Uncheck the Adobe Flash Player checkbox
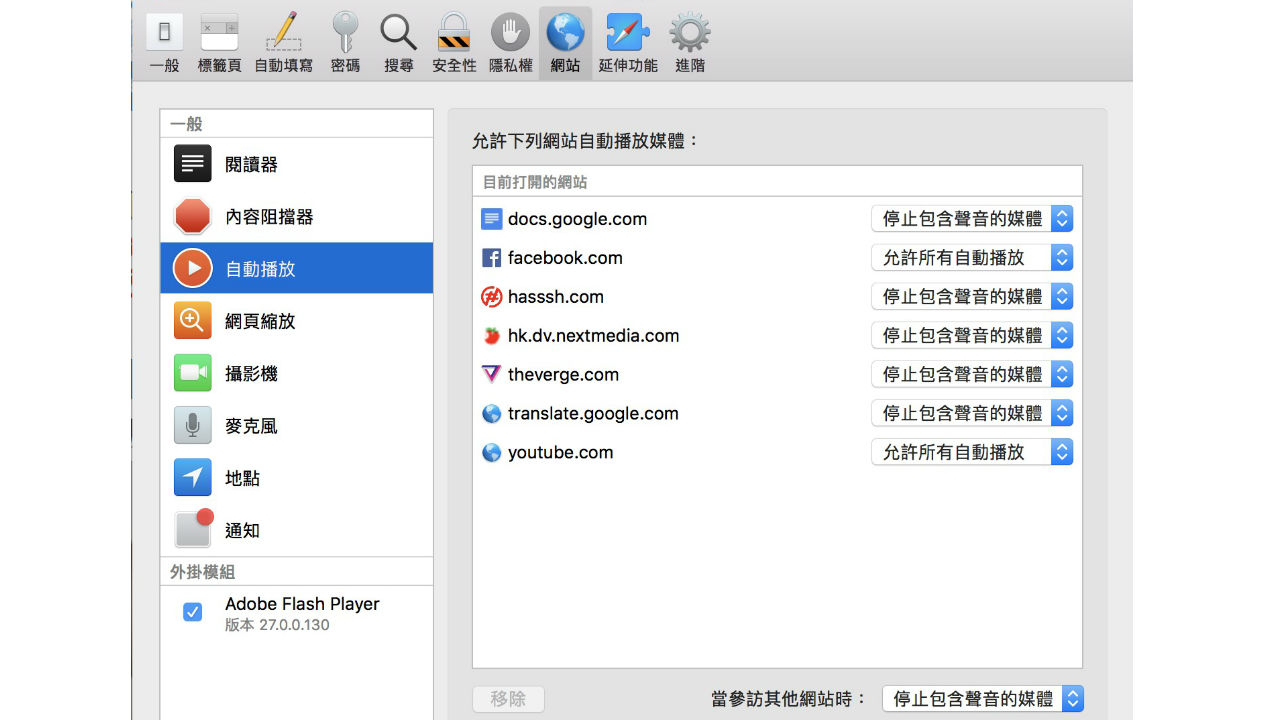The image size is (1280, 720). click(x=193, y=612)
